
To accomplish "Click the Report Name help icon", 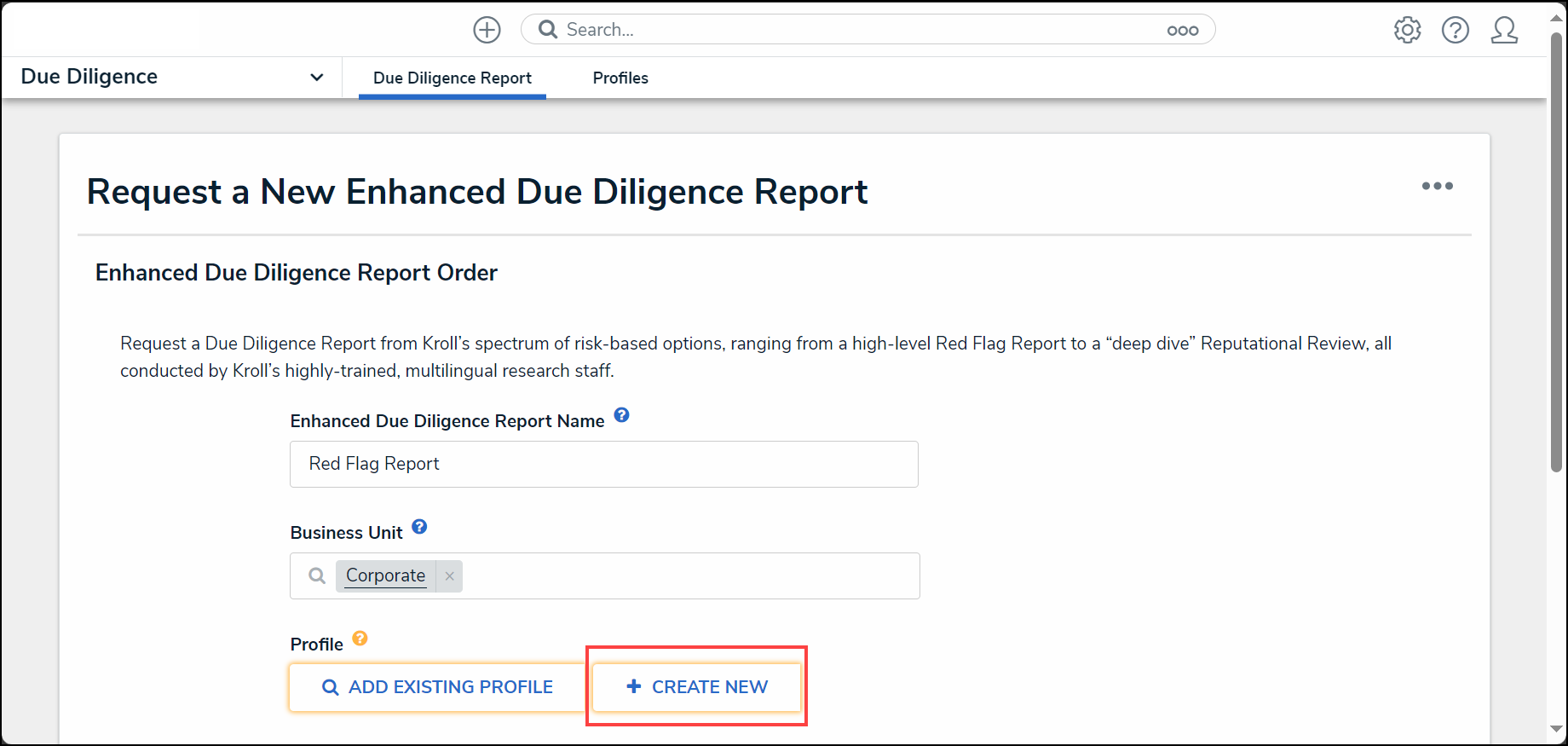I will point(621,415).
